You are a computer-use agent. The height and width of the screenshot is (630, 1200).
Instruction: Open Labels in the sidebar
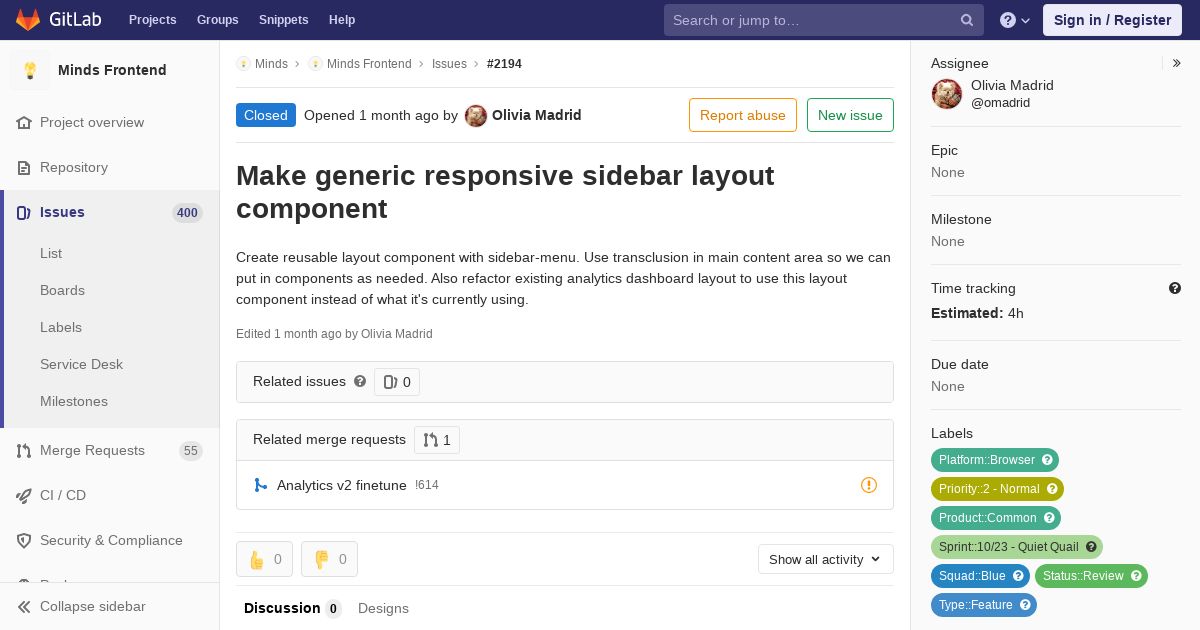coord(61,327)
